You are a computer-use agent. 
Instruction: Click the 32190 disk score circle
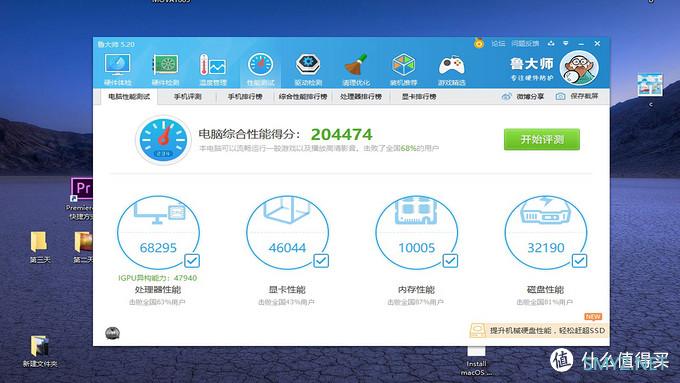pos(546,233)
